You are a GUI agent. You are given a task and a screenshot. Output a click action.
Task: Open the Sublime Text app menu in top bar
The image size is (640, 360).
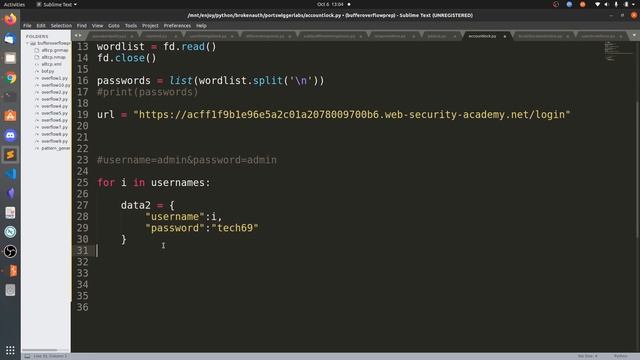tap(57, 4)
